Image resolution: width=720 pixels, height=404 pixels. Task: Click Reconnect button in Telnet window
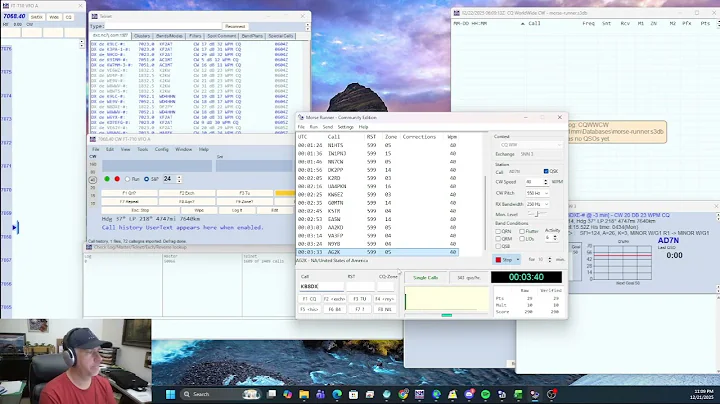[236, 27]
